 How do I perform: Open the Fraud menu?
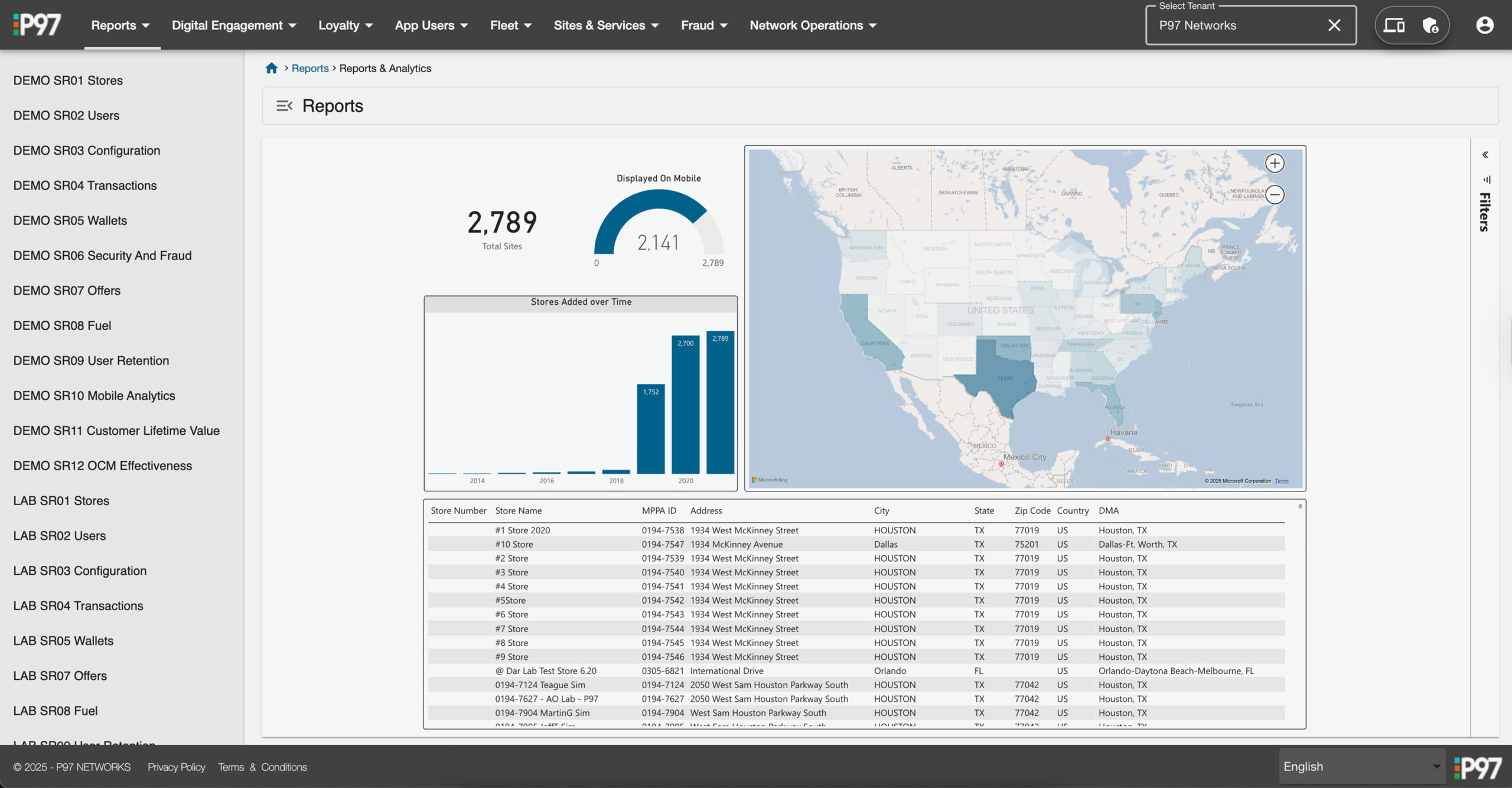click(703, 25)
